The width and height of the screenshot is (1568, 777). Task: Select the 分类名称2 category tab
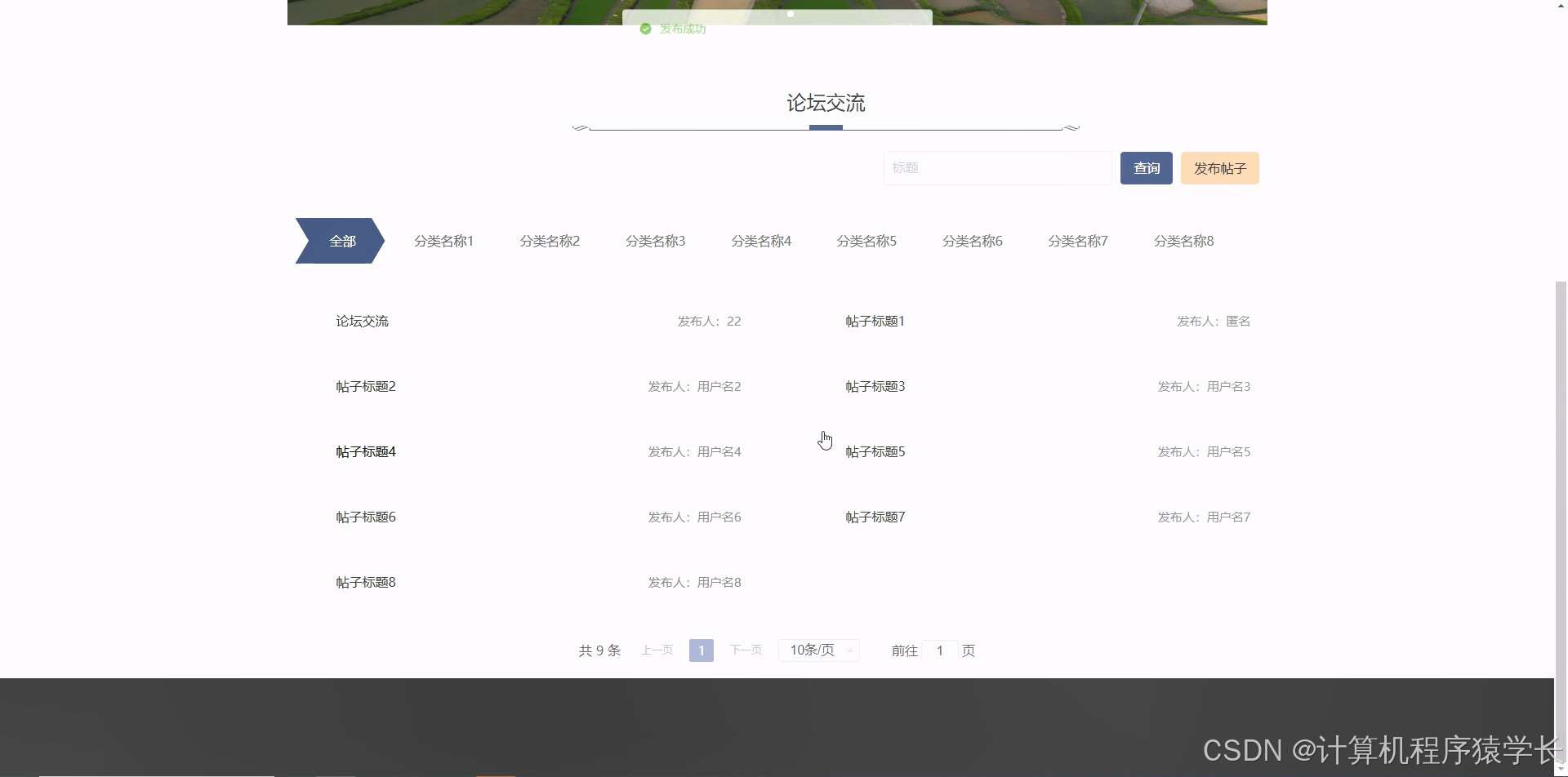tap(550, 241)
